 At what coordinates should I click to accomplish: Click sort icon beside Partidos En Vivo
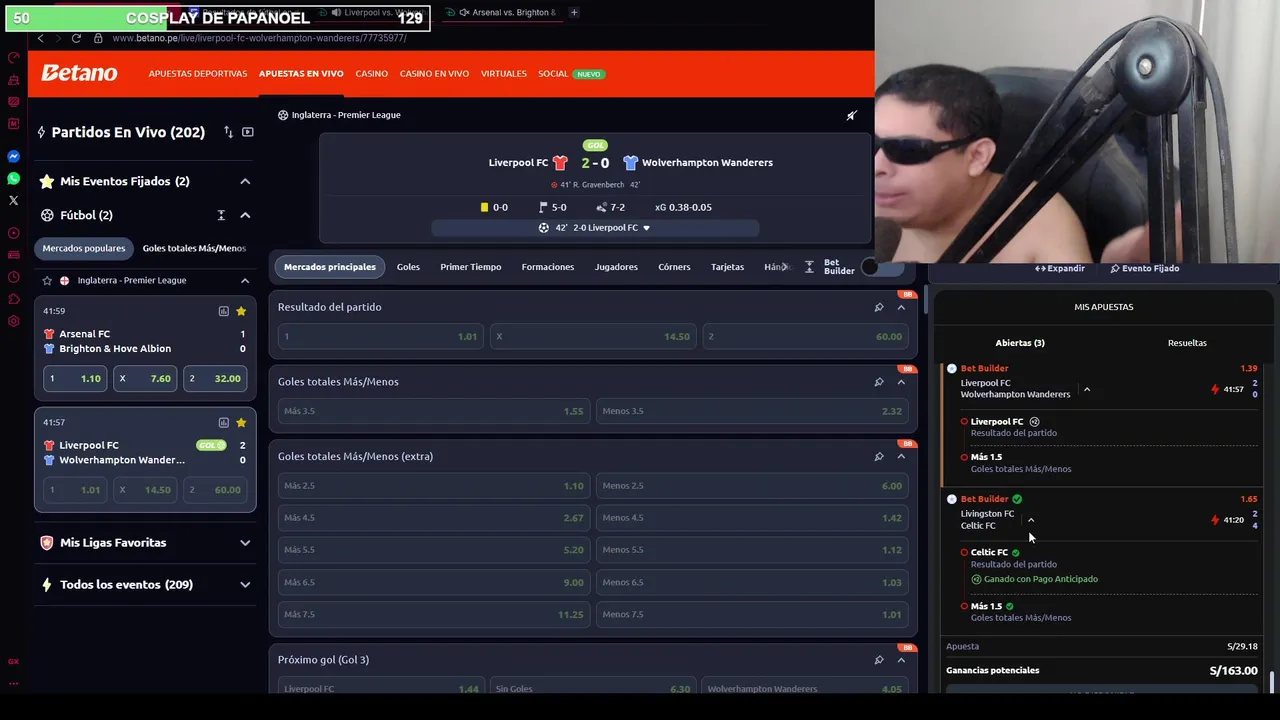228,132
